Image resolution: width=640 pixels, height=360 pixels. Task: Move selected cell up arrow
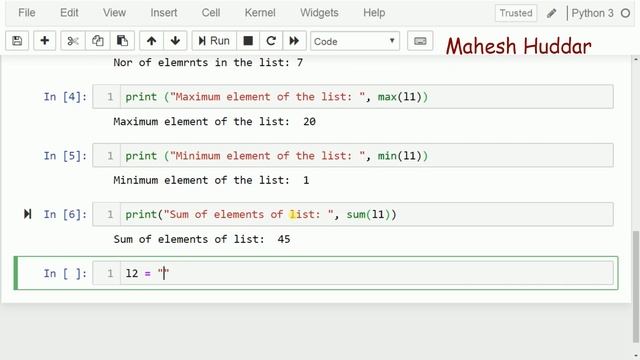point(151,41)
